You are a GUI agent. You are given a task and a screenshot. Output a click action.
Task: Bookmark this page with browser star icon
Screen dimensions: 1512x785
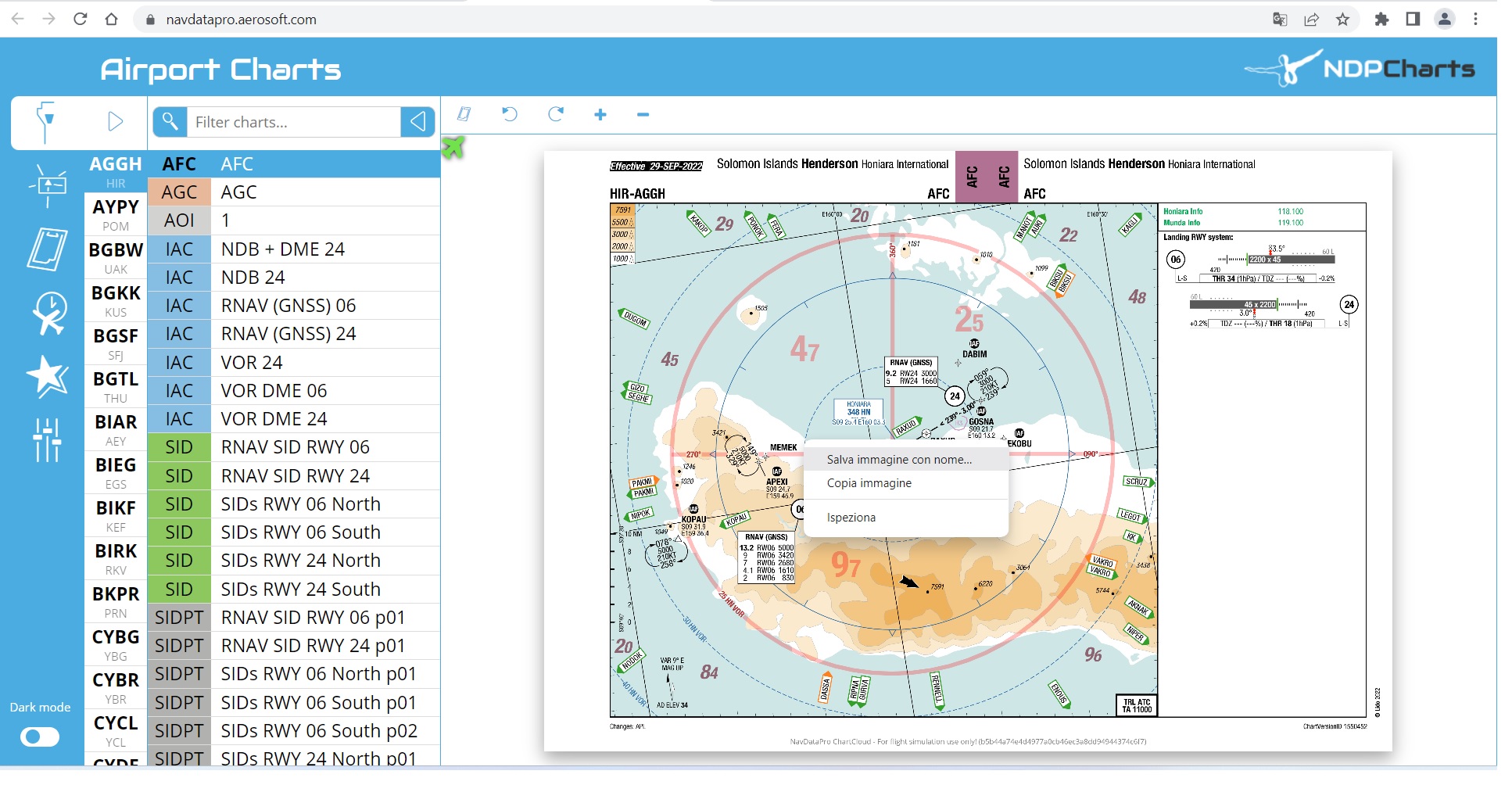(x=1342, y=20)
